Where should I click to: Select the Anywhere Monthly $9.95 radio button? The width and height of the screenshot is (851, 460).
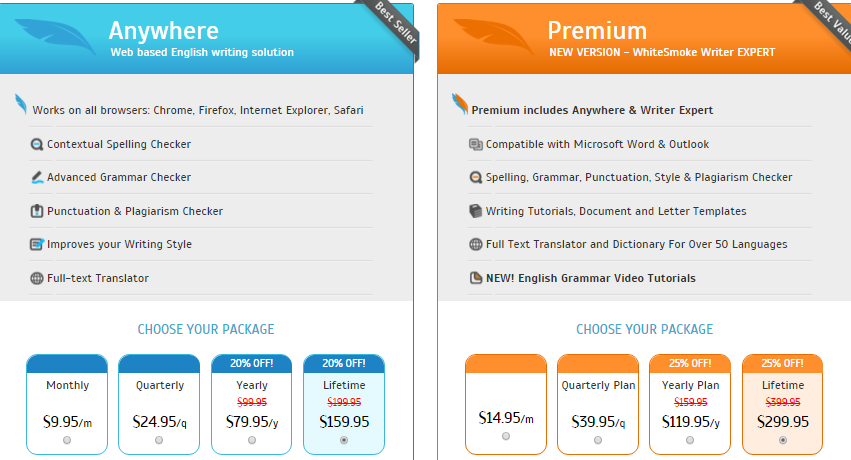tap(67, 440)
